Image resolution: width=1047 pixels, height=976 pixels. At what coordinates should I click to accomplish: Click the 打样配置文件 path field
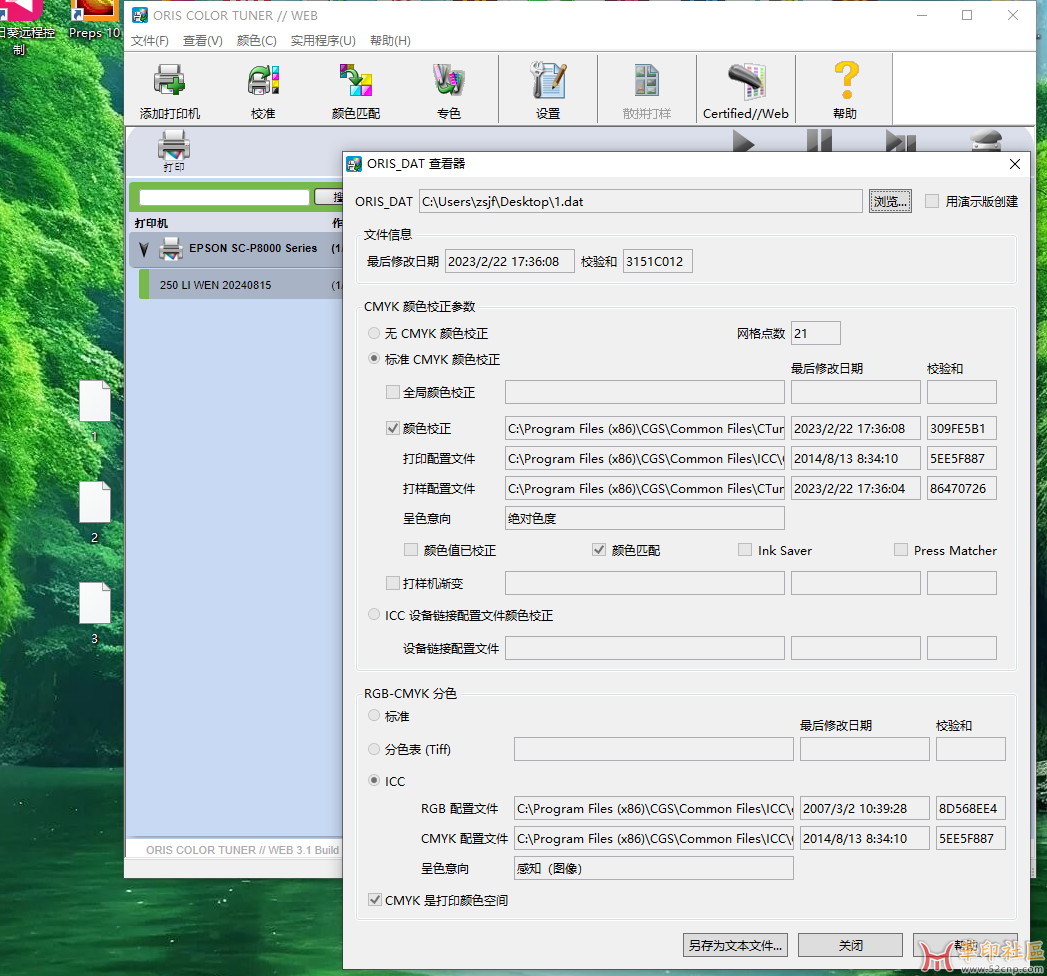644,489
